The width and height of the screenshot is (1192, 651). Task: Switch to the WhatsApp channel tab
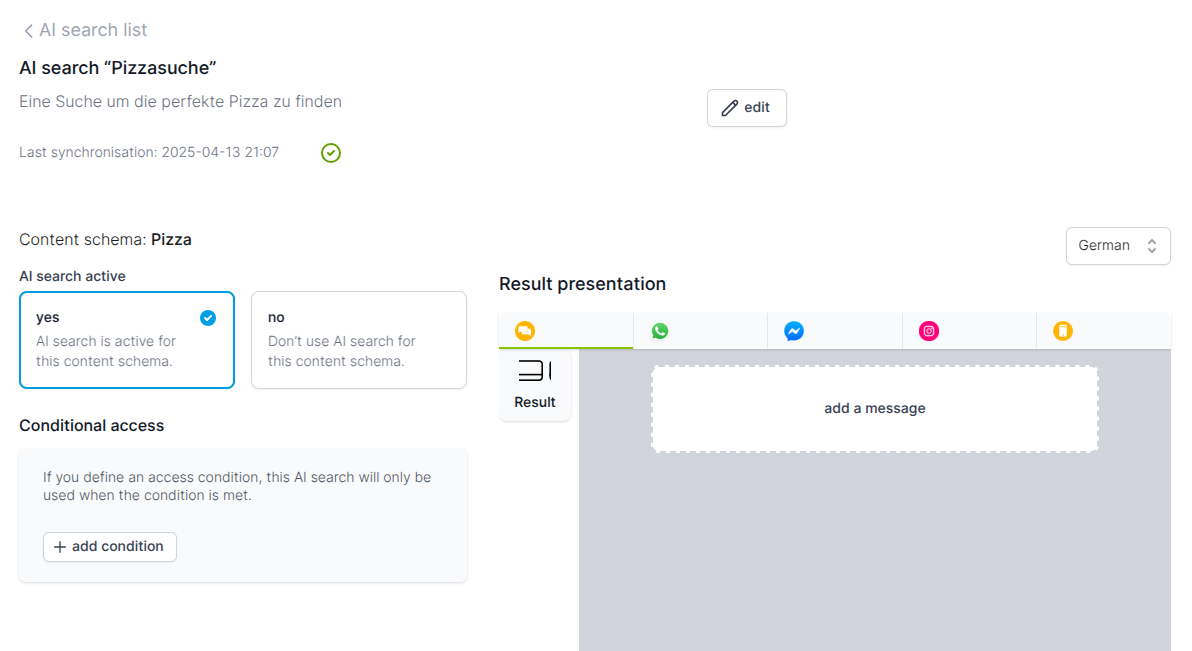(x=700, y=331)
